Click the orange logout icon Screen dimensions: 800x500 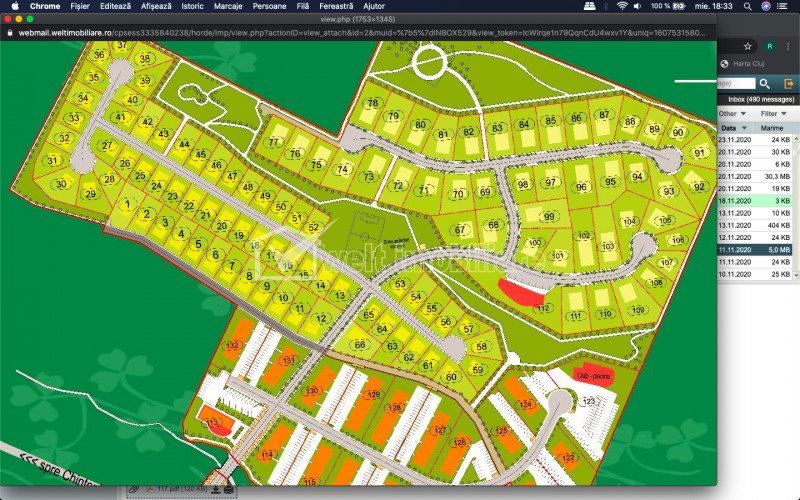click(789, 84)
